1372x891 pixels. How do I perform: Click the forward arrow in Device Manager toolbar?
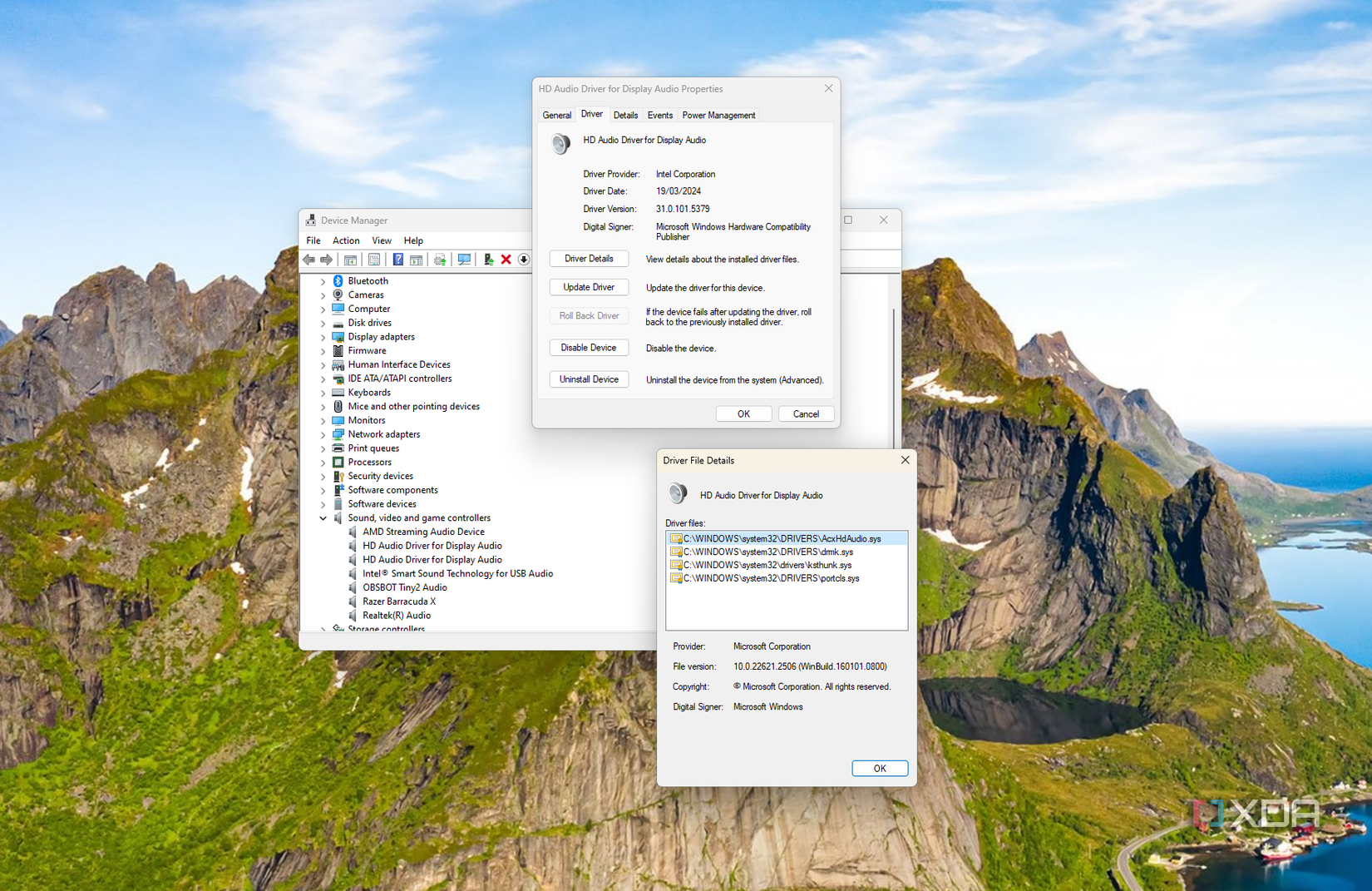click(327, 260)
